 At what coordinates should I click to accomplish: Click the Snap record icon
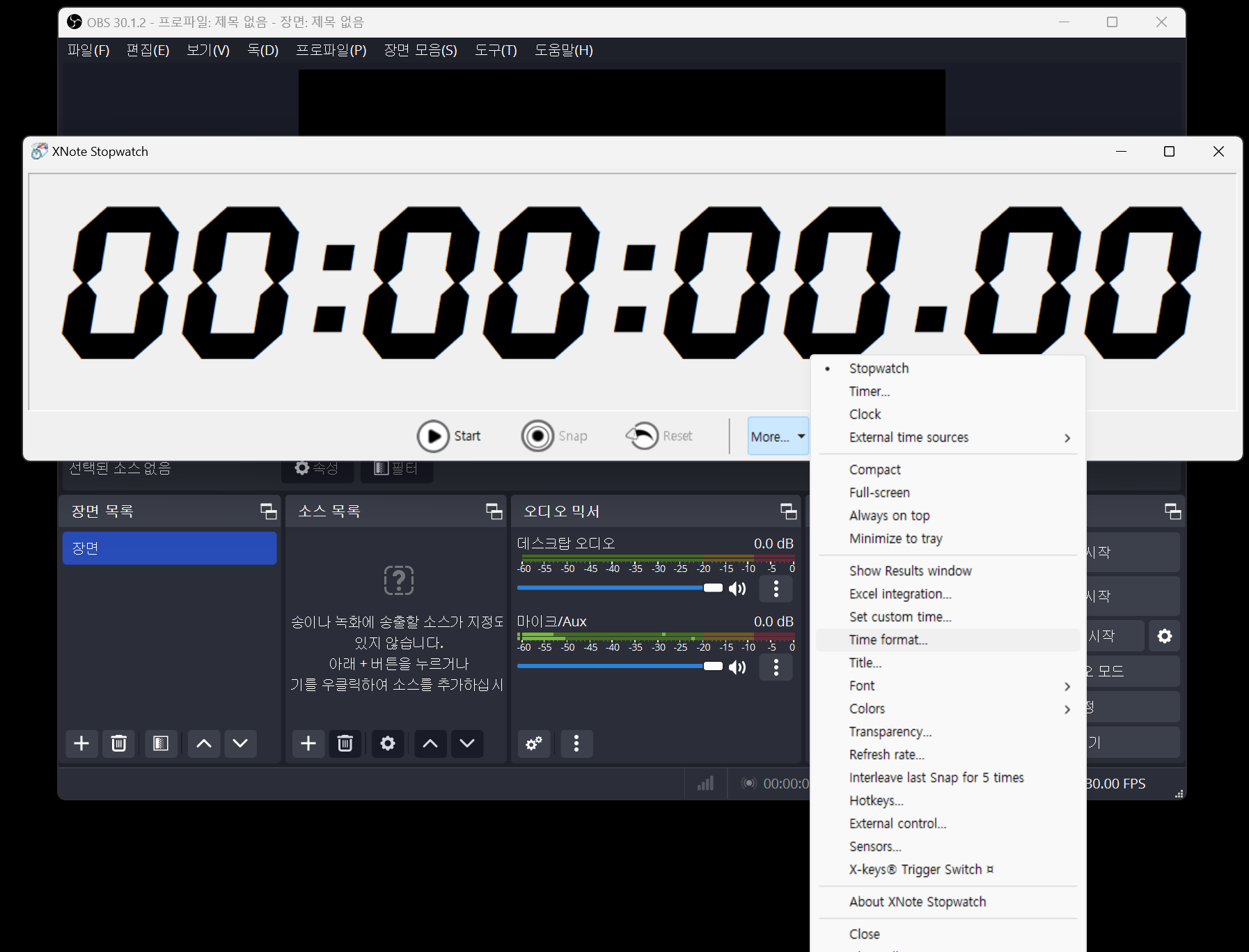click(537, 436)
